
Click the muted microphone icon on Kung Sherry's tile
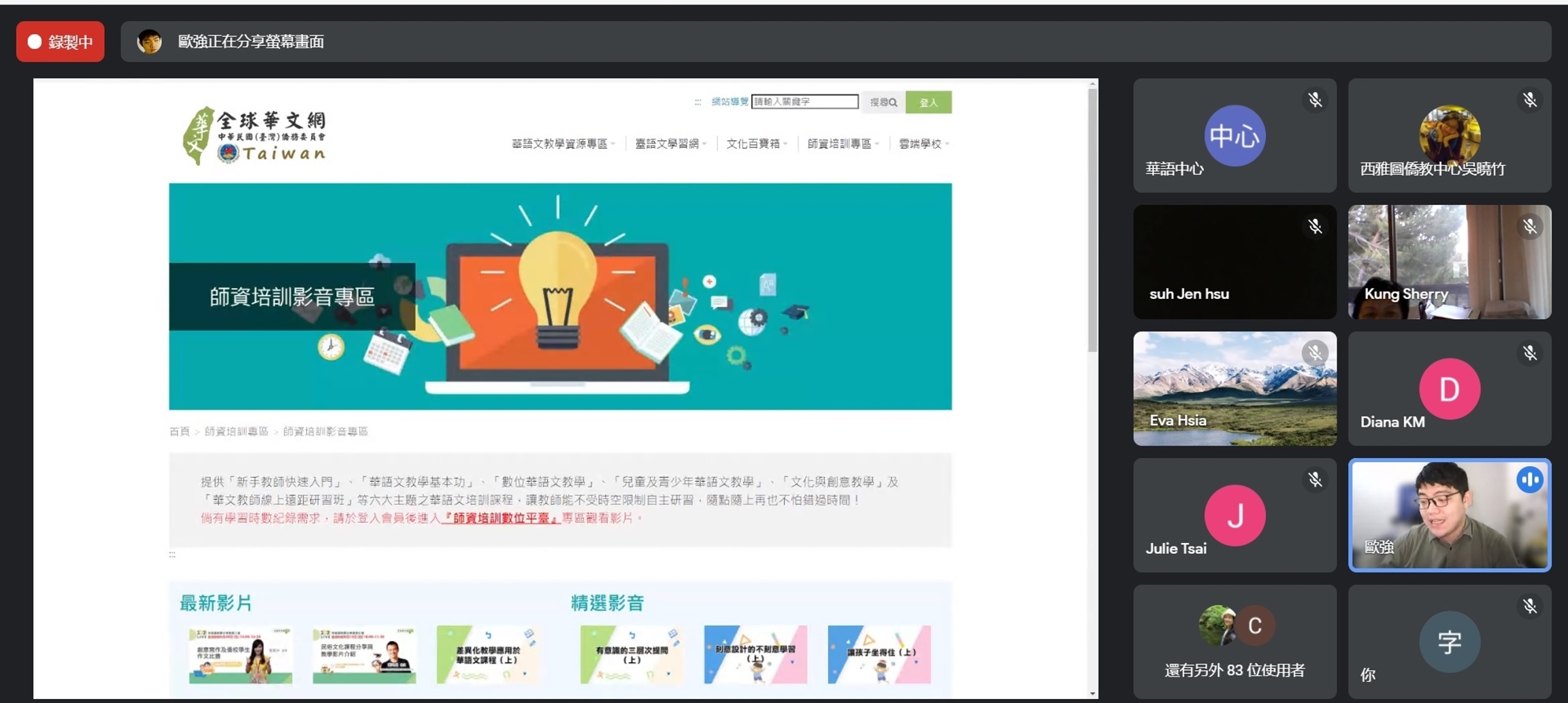[1531, 226]
